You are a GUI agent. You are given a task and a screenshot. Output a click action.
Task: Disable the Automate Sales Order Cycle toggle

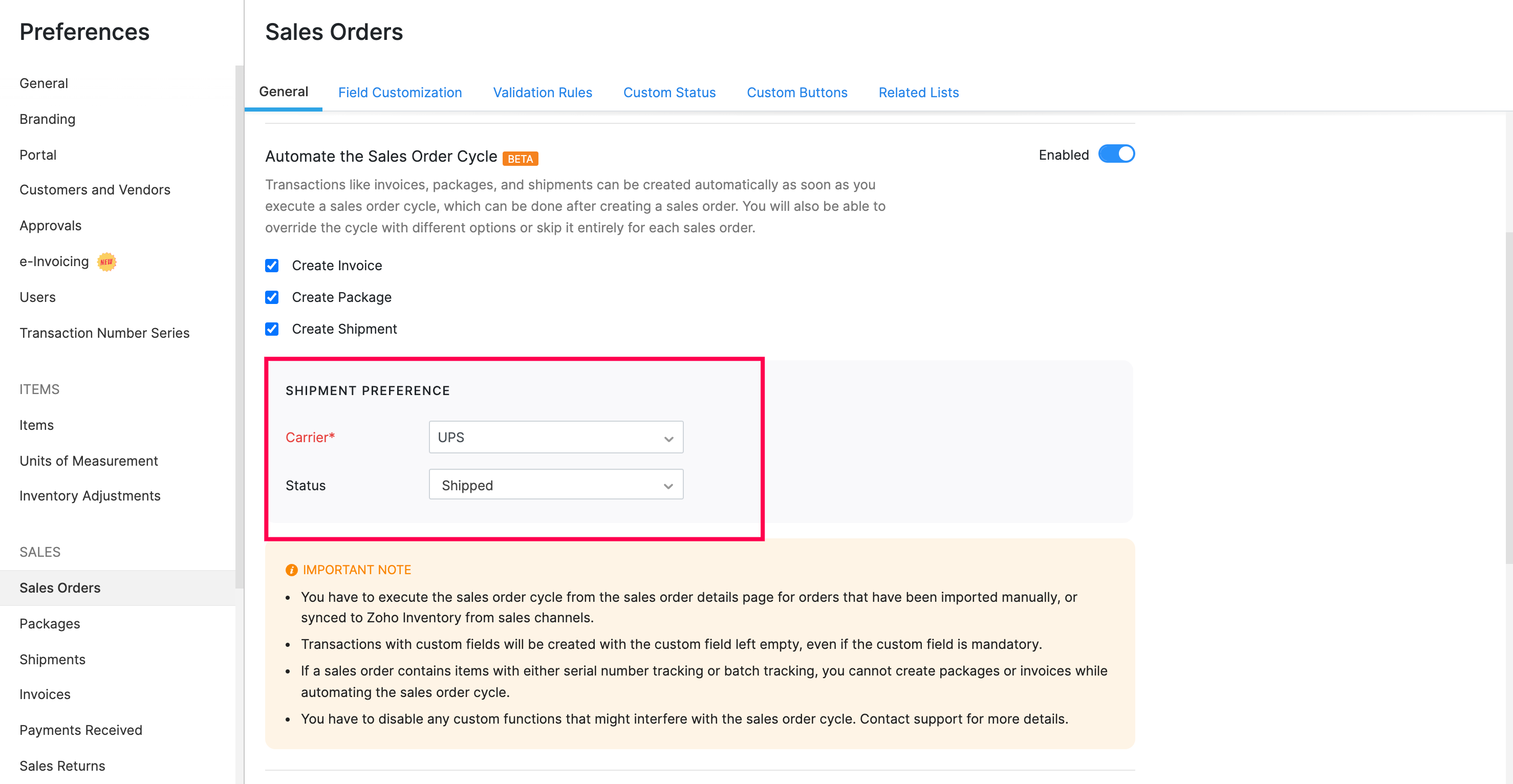tap(1116, 154)
